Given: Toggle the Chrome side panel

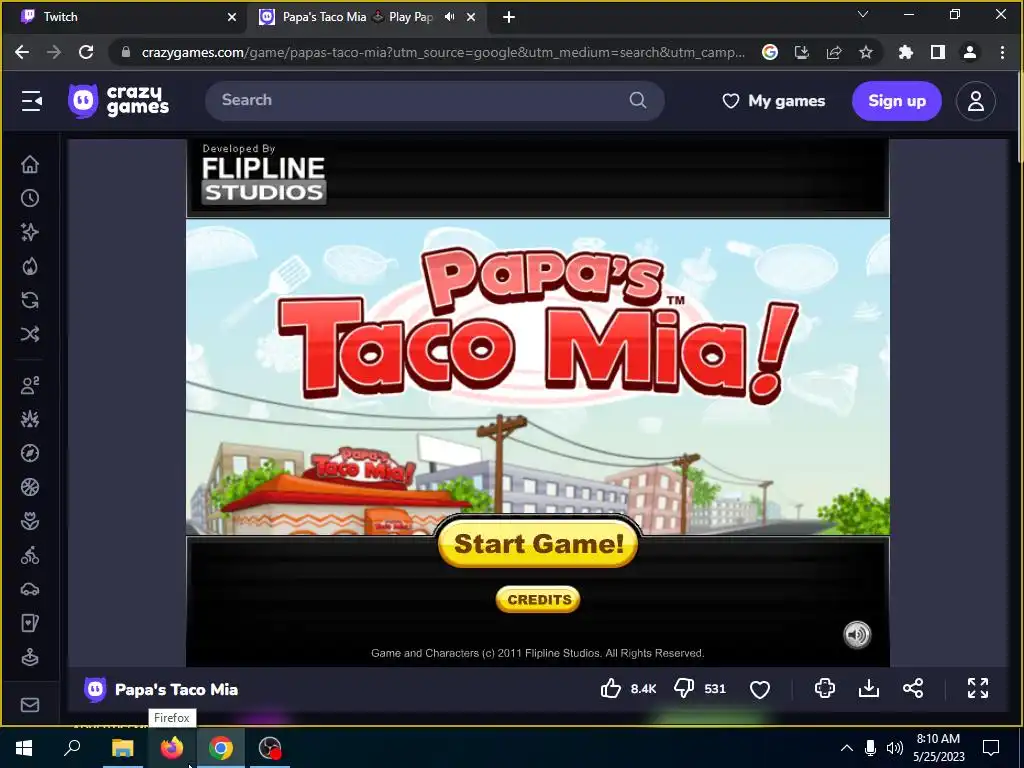Looking at the screenshot, I should coord(938,52).
